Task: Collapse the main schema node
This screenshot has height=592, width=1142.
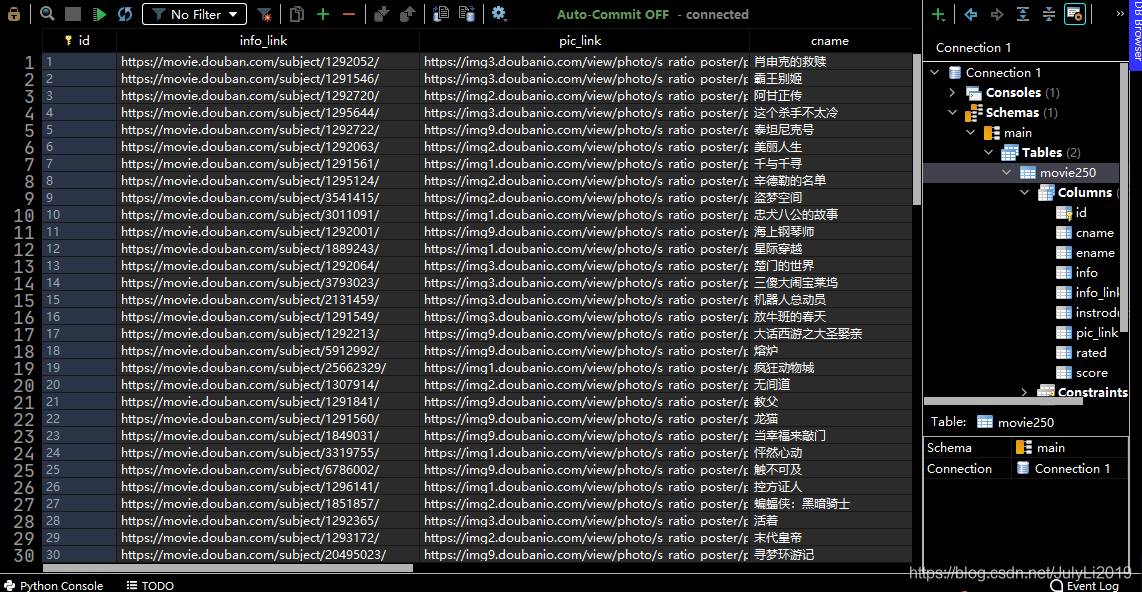Action: [x=971, y=133]
